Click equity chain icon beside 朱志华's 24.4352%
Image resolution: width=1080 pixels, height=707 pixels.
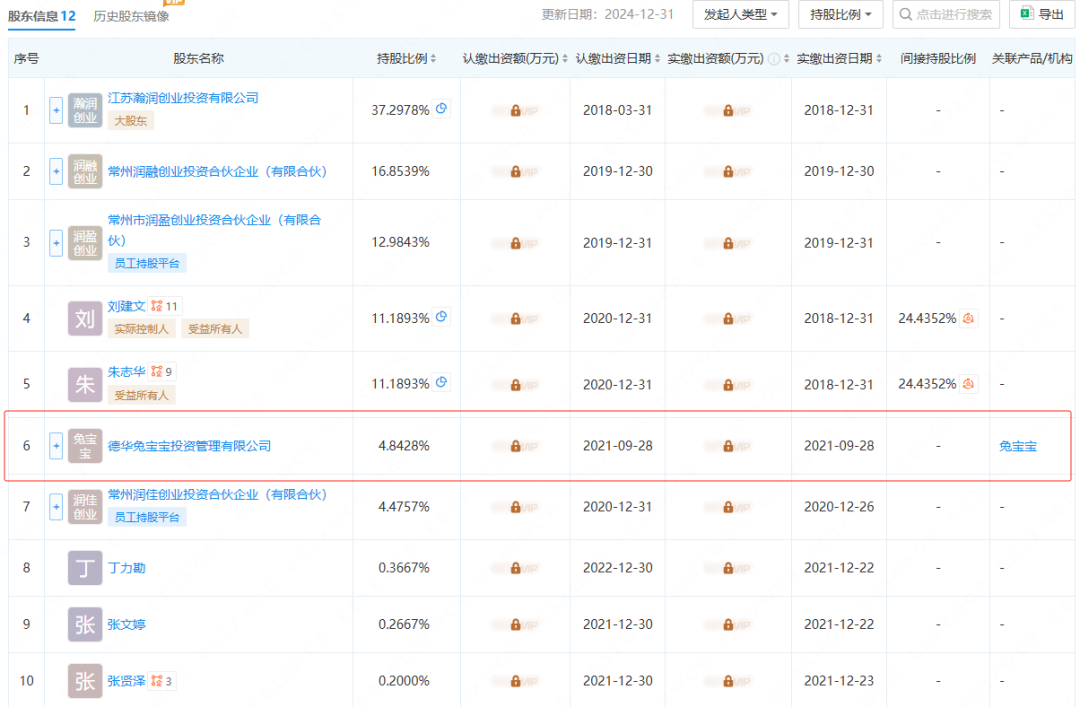point(968,384)
